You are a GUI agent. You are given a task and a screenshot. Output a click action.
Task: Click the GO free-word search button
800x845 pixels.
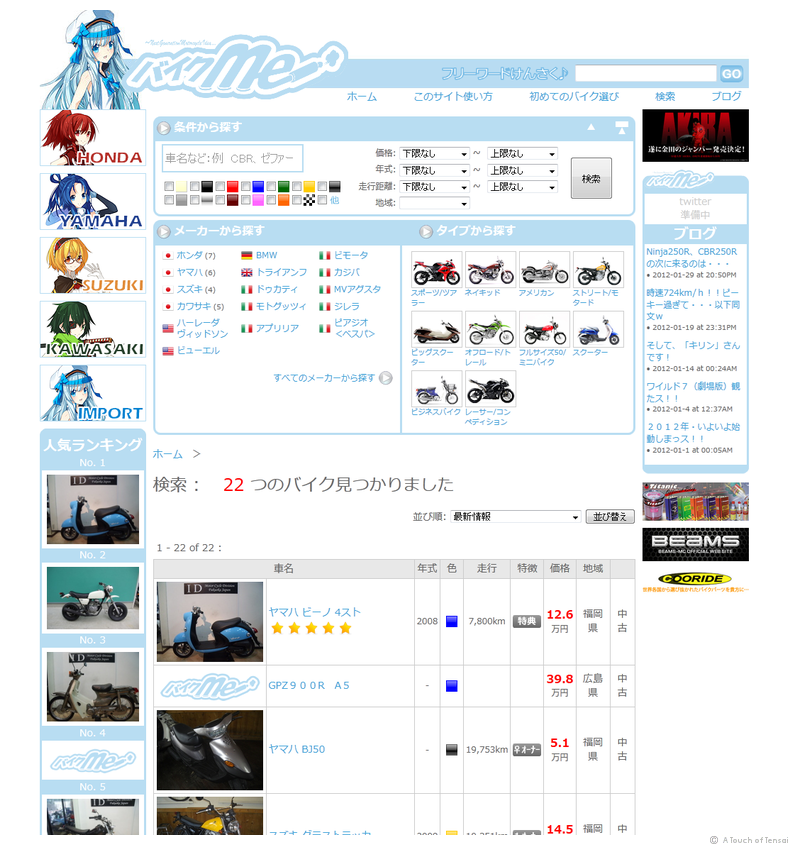coord(731,73)
